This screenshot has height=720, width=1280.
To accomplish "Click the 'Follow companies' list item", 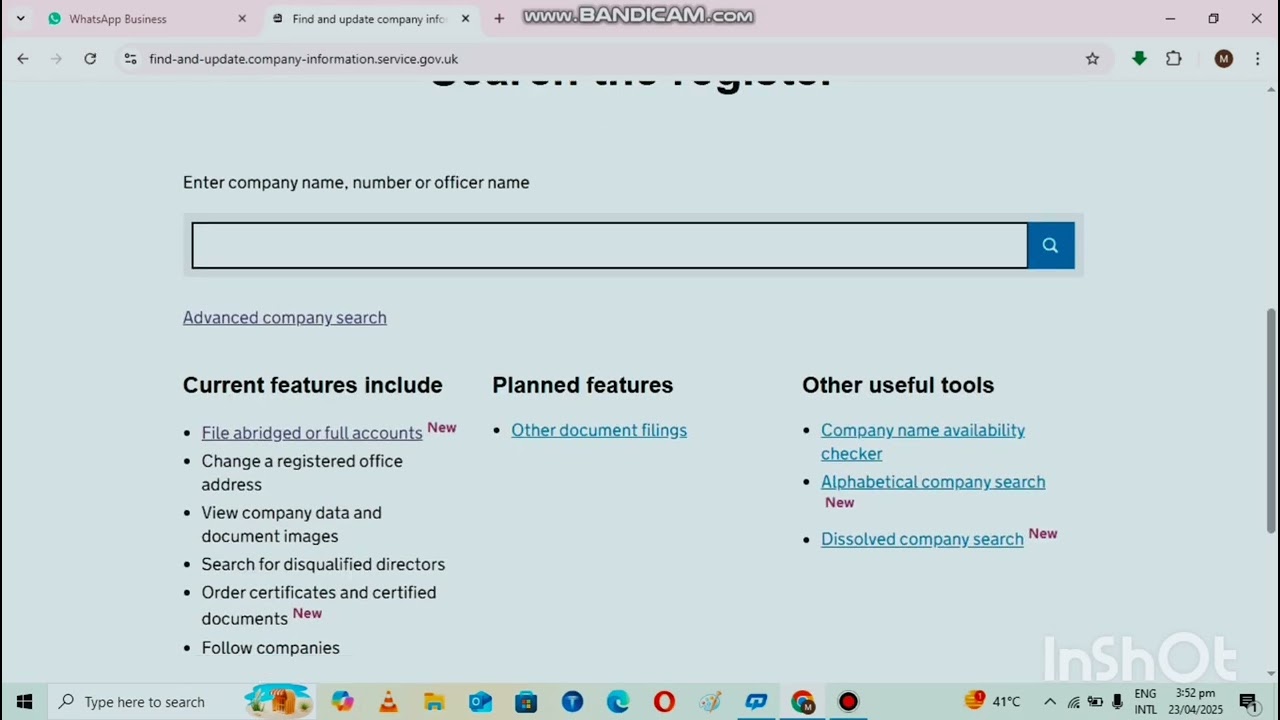I will point(270,648).
